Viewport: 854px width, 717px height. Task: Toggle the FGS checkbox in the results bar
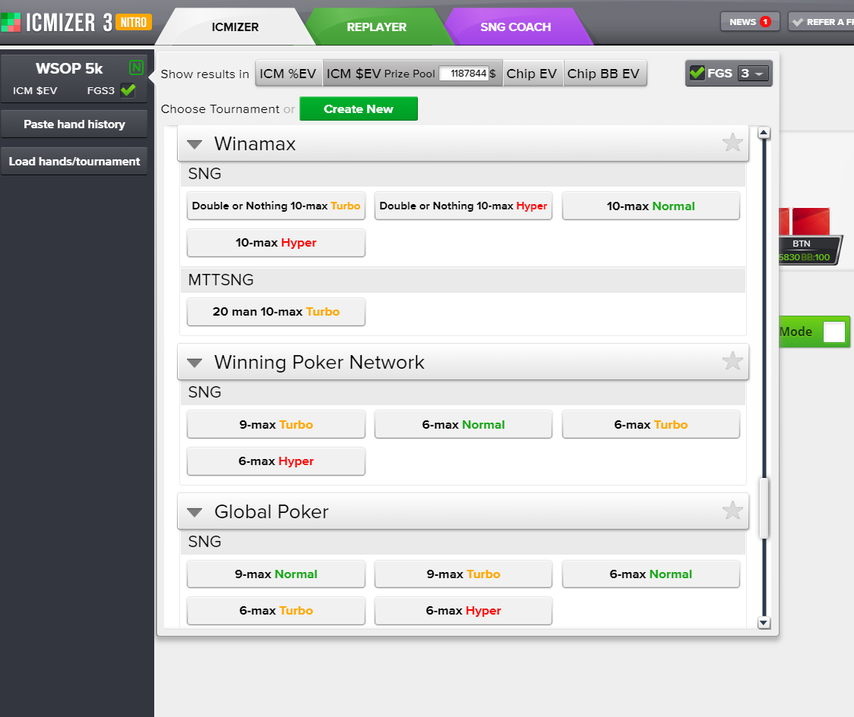point(697,72)
